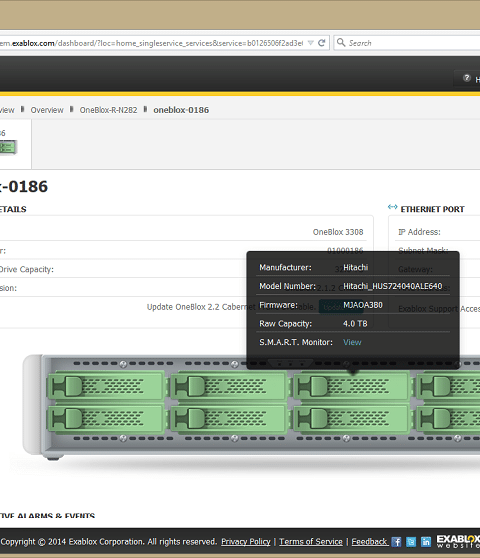Viewport: 480px width, 558px height.
Task: Click the Hitachi manufacturer value
Action: (x=355, y=267)
